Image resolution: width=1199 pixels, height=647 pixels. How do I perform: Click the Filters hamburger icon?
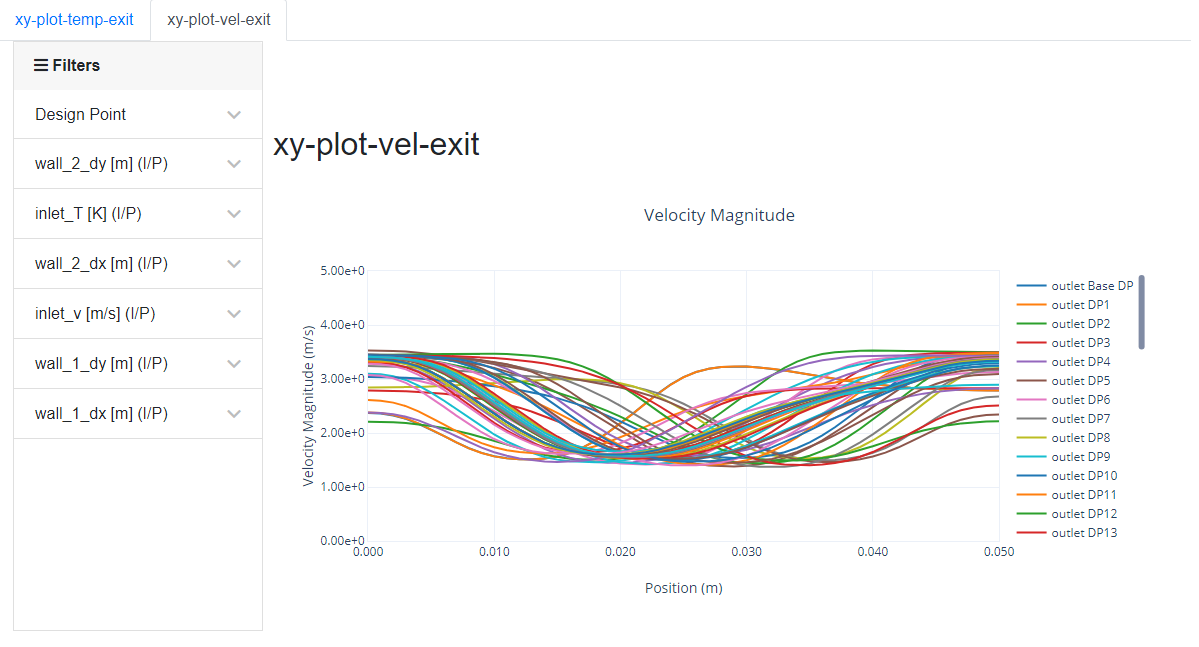40,65
